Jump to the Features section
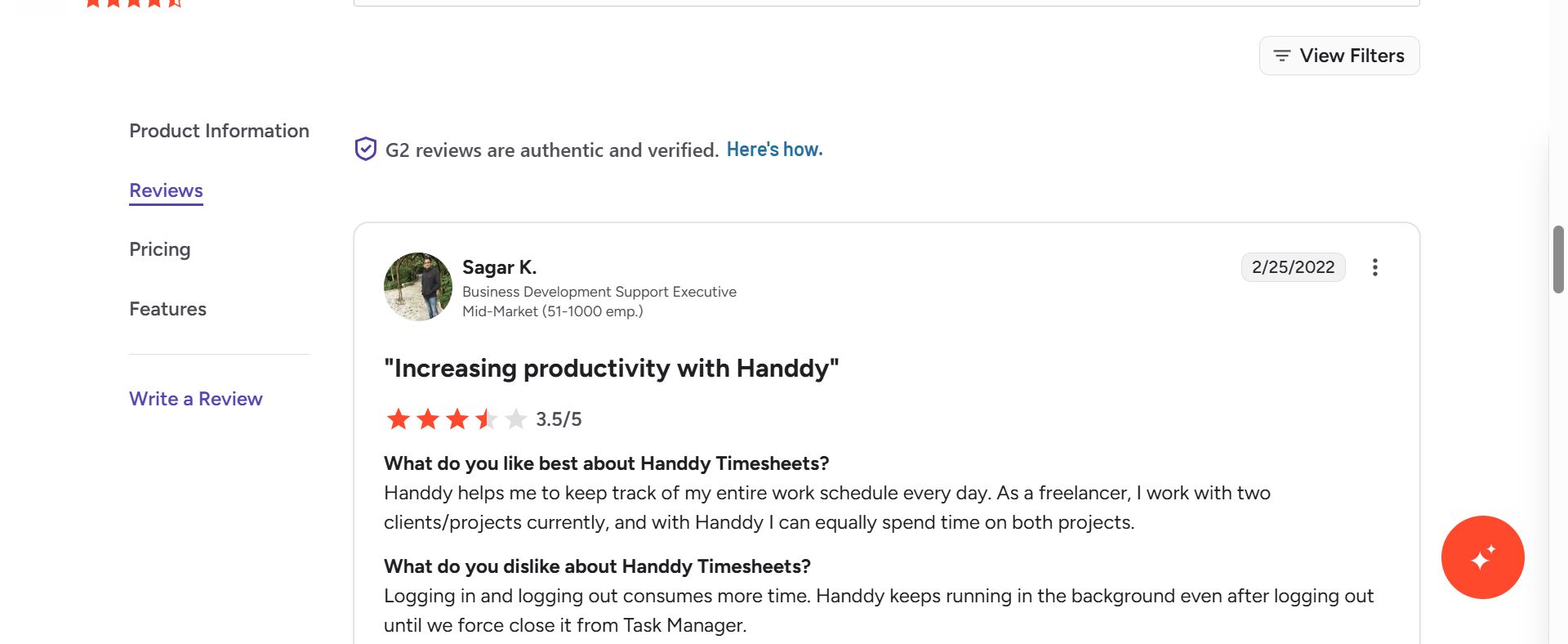 167,309
